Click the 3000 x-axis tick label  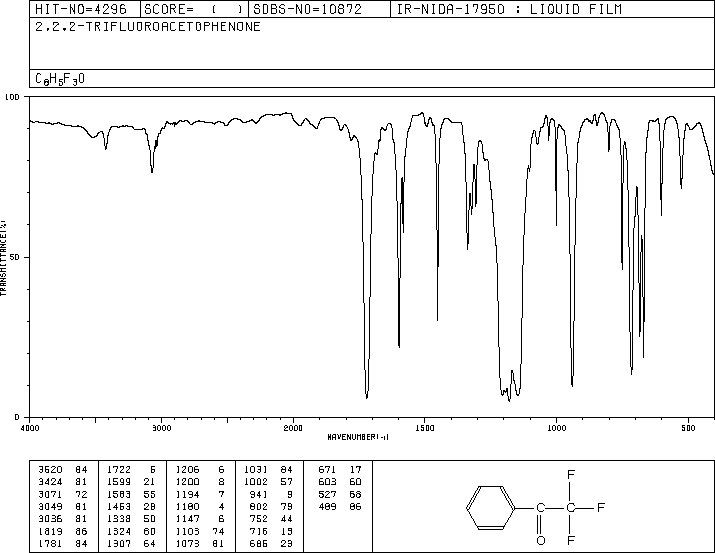(161, 428)
